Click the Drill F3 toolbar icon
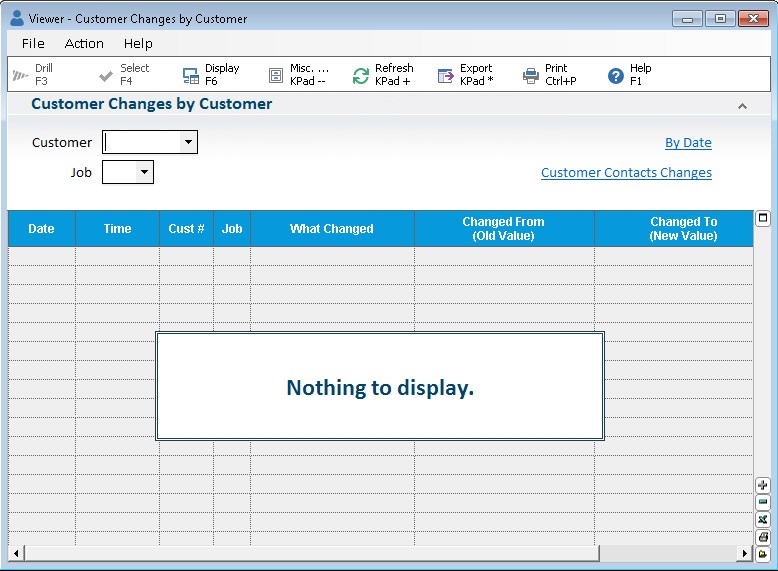This screenshot has width=778, height=571. click(x=20, y=76)
